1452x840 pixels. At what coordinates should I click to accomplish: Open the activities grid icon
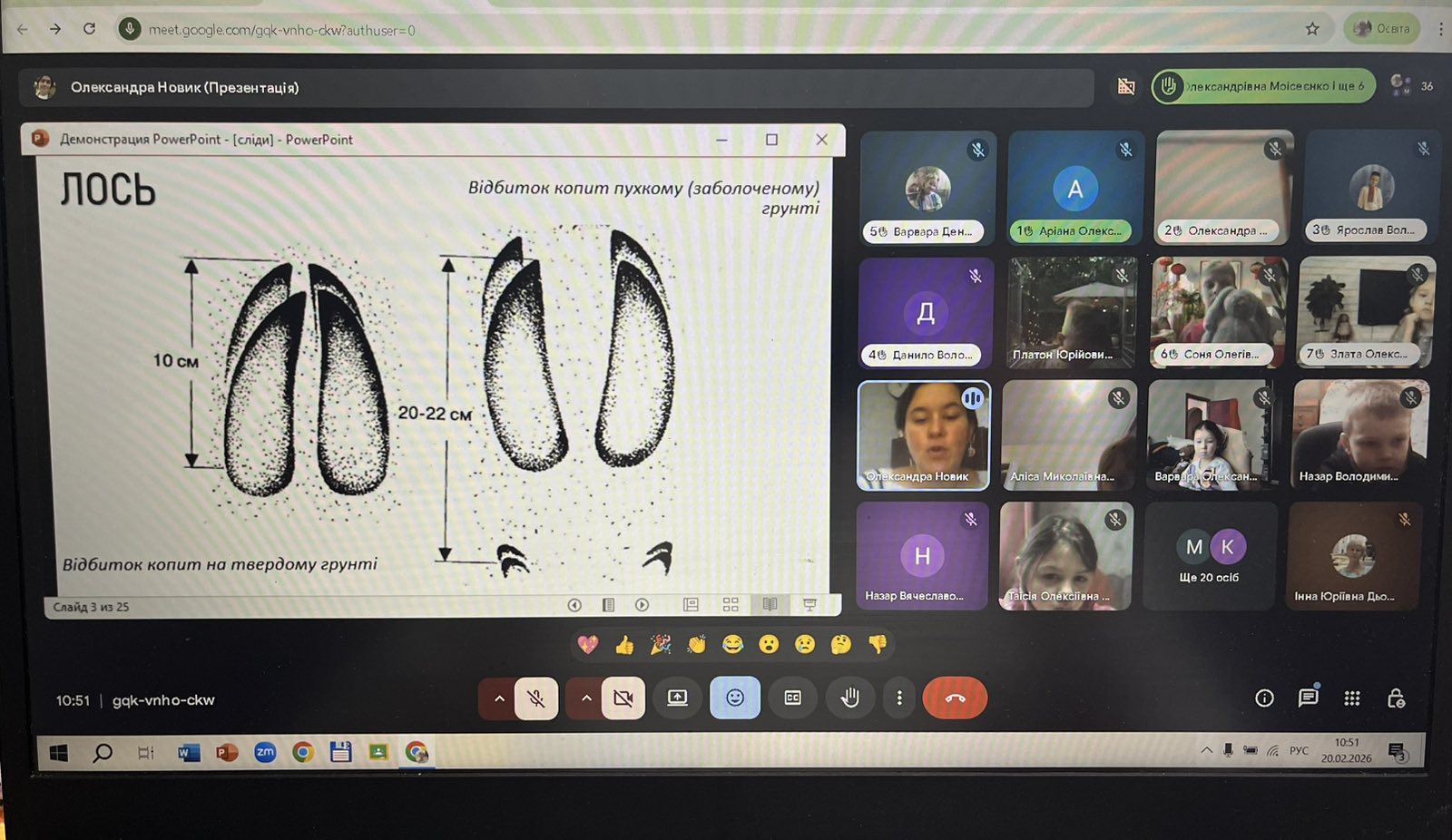click(x=1351, y=698)
